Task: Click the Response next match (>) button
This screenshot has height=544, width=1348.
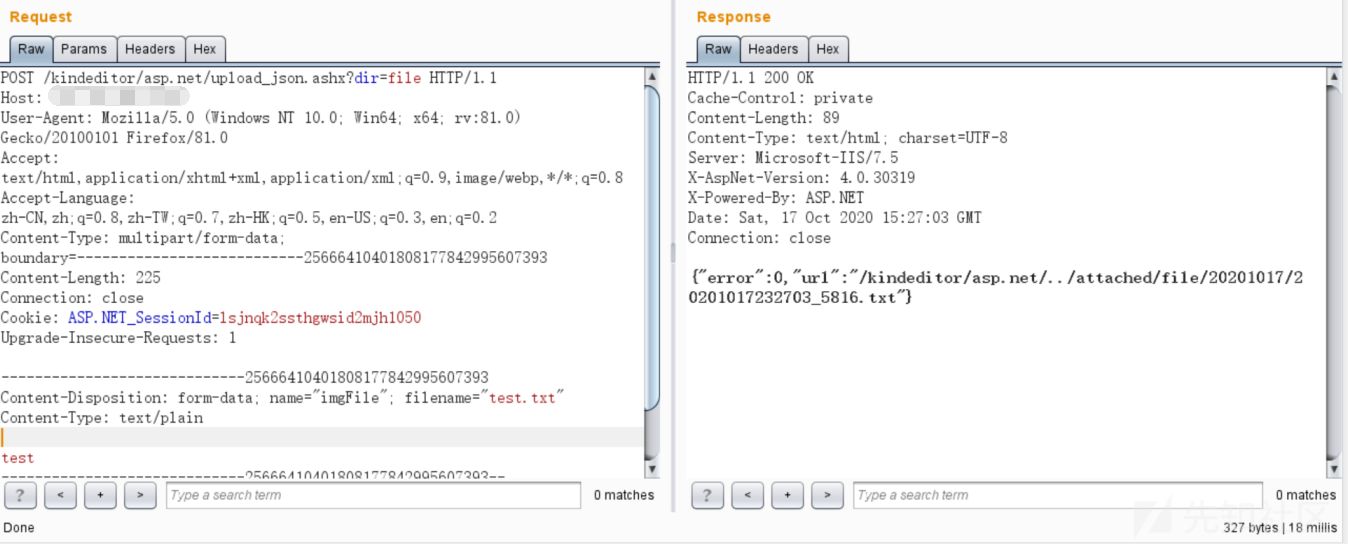Action: click(827, 495)
